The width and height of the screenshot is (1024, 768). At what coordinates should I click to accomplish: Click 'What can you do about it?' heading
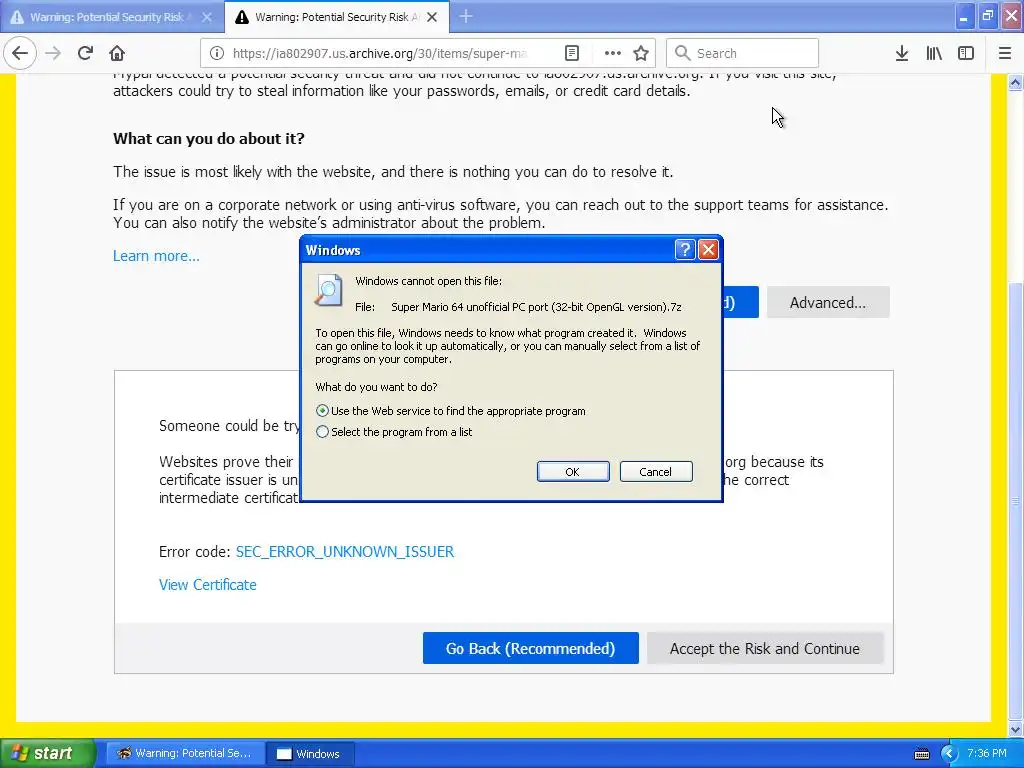pos(209,138)
